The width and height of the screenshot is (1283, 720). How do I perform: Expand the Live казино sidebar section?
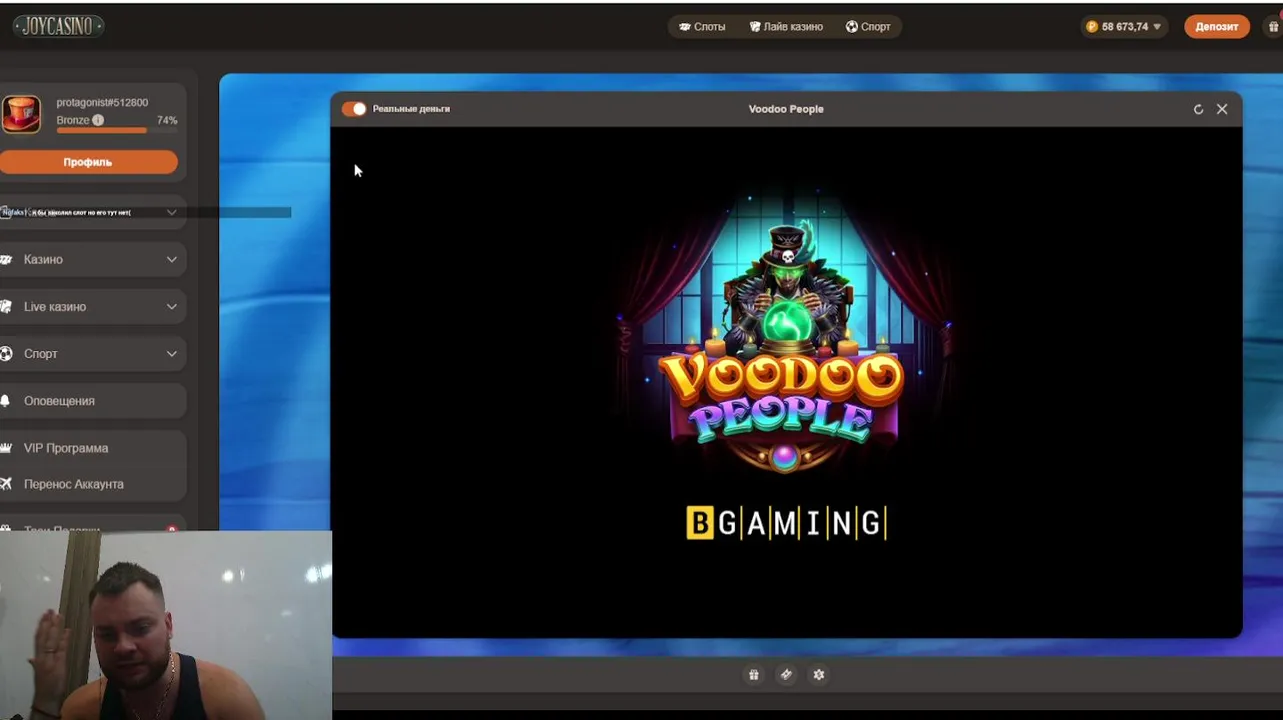[93, 306]
